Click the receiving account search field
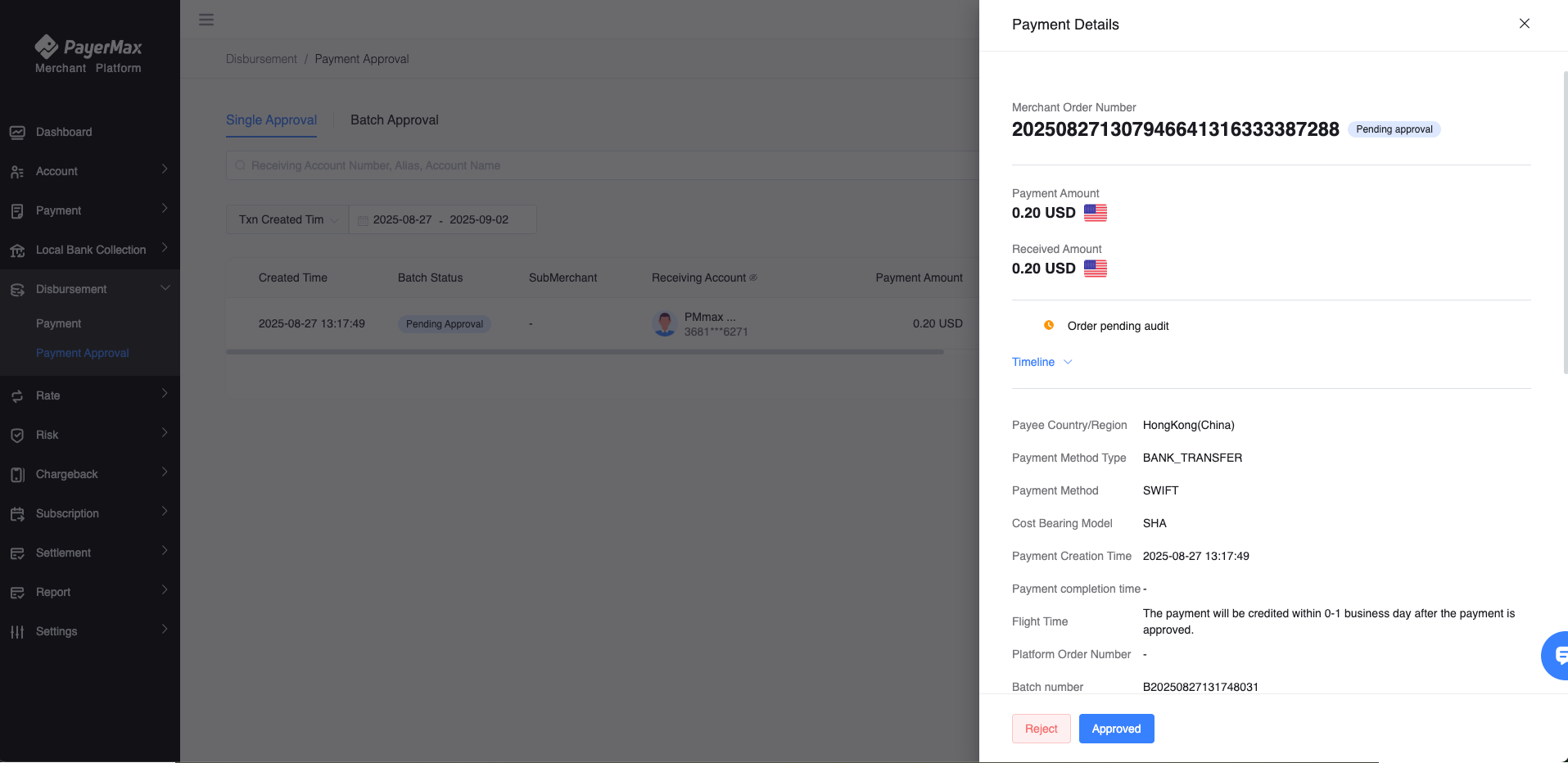The height and width of the screenshot is (763, 1568). [x=603, y=165]
